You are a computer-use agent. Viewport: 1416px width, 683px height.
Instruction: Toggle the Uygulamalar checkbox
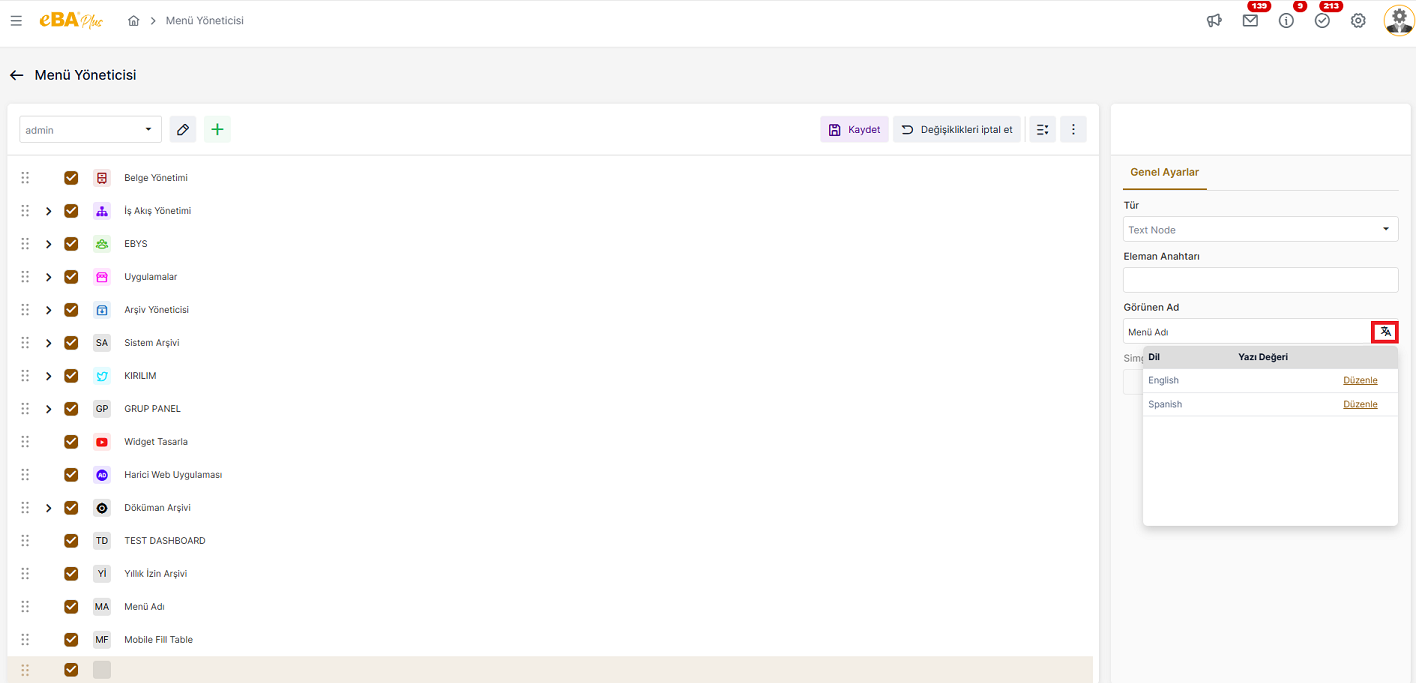[x=71, y=277]
